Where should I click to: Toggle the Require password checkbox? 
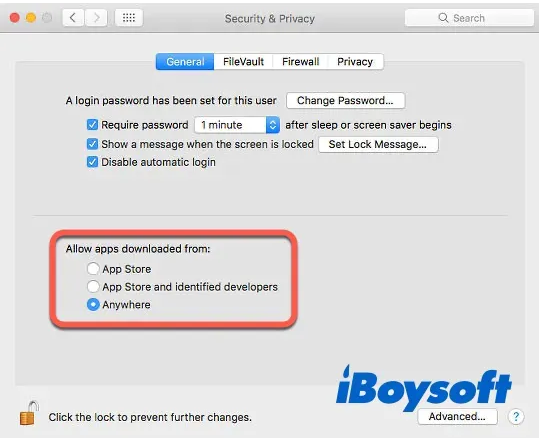pos(92,125)
